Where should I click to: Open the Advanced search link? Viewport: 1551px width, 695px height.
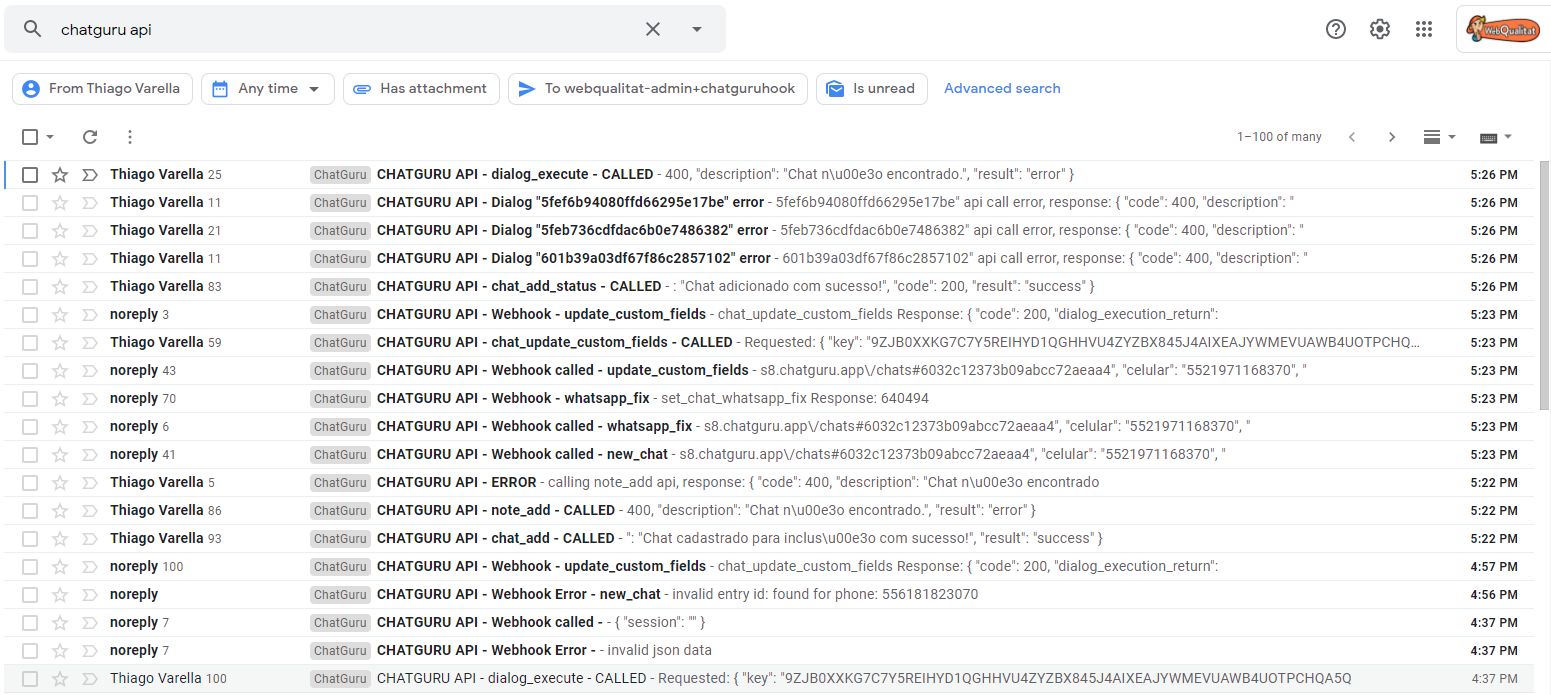click(x=1002, y=88)
